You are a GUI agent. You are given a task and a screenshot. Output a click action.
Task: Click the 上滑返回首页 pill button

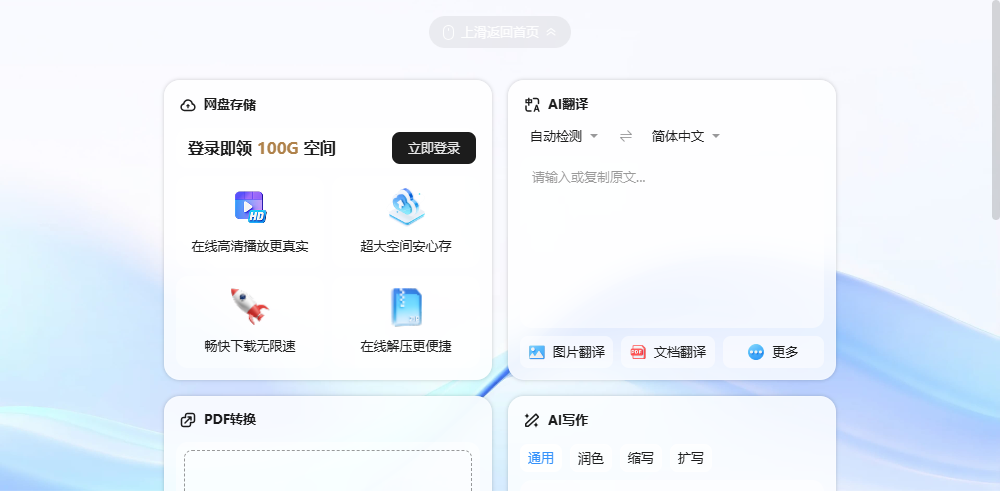tap(499, 32)
